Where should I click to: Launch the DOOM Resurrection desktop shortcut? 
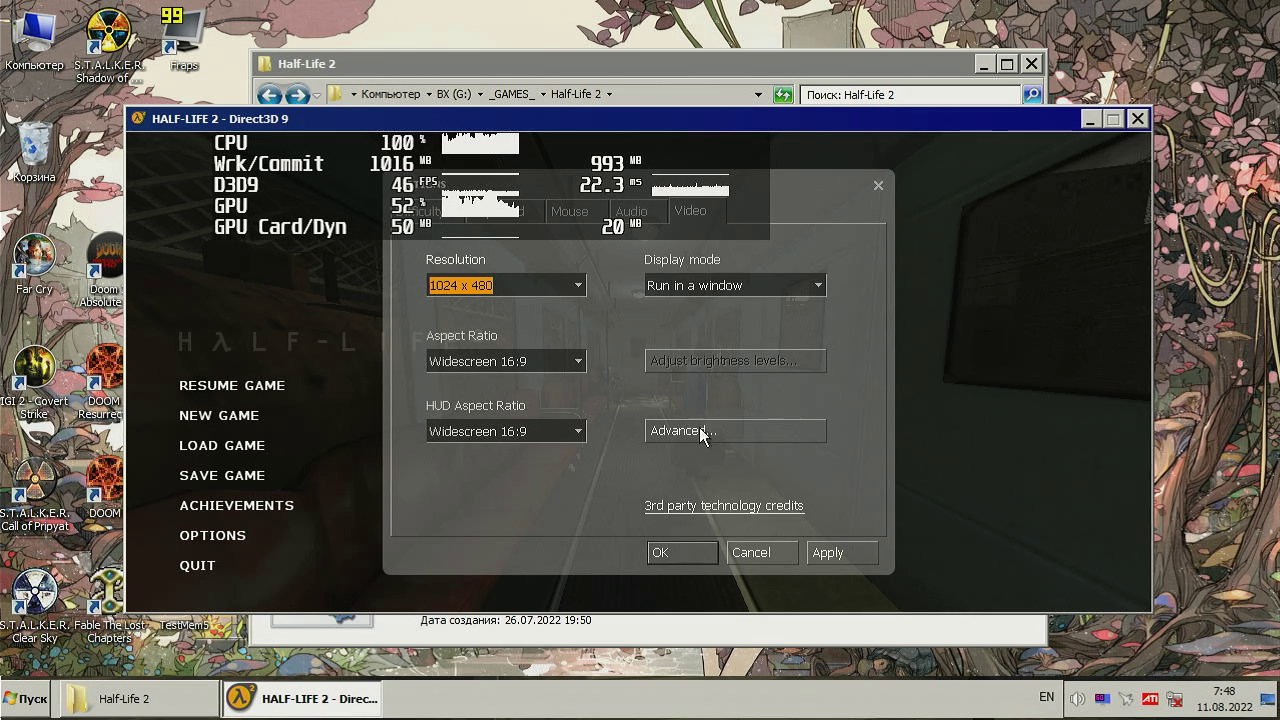click(x=104, y=384)
